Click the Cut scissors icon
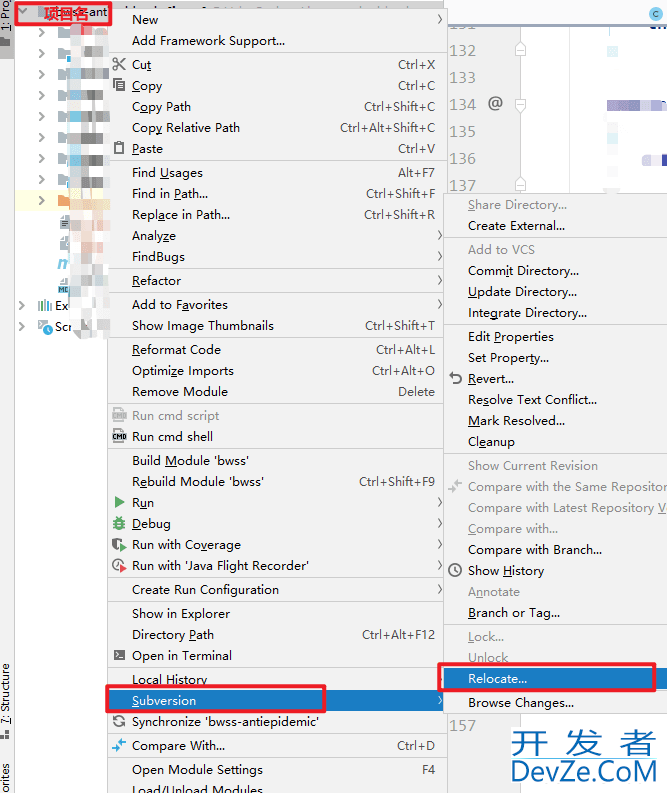The image size is (667, 793). point(119,64)
